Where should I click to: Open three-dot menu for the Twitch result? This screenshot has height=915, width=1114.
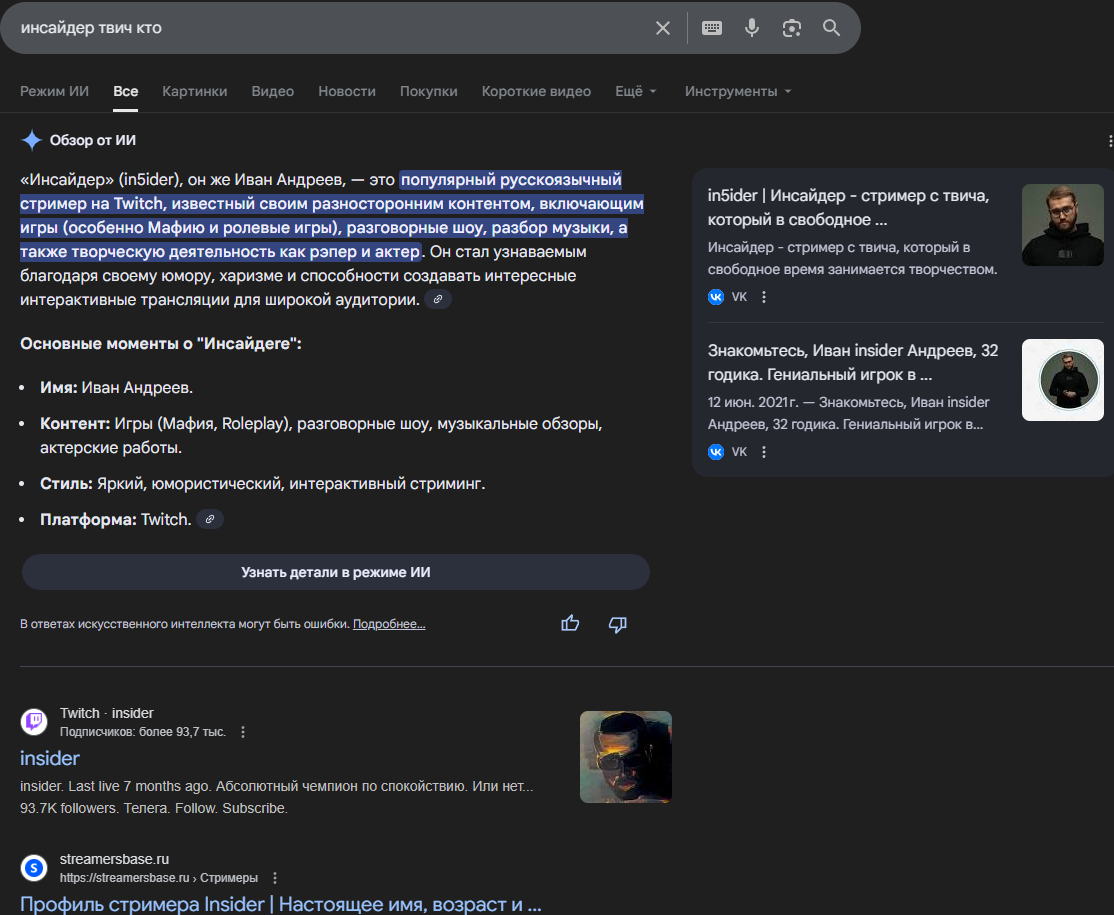(x=243, y=732)
